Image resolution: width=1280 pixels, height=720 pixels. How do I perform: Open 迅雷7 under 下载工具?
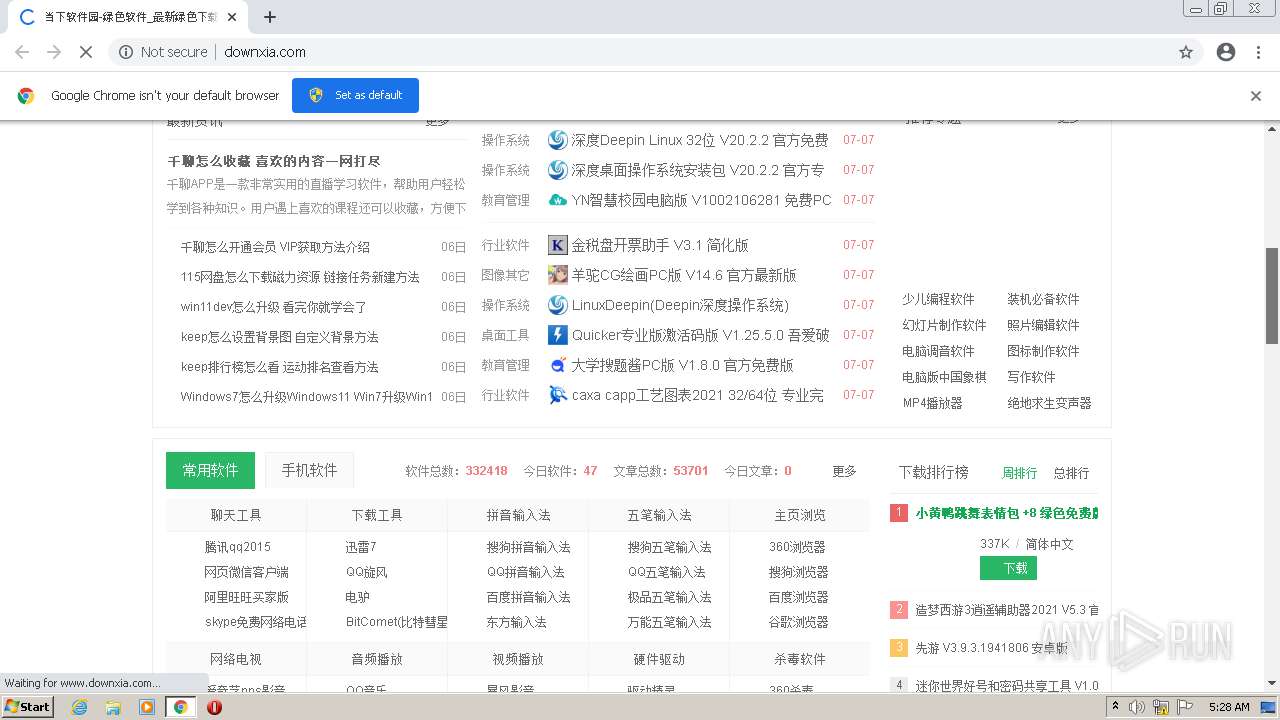tap(361, 547)
